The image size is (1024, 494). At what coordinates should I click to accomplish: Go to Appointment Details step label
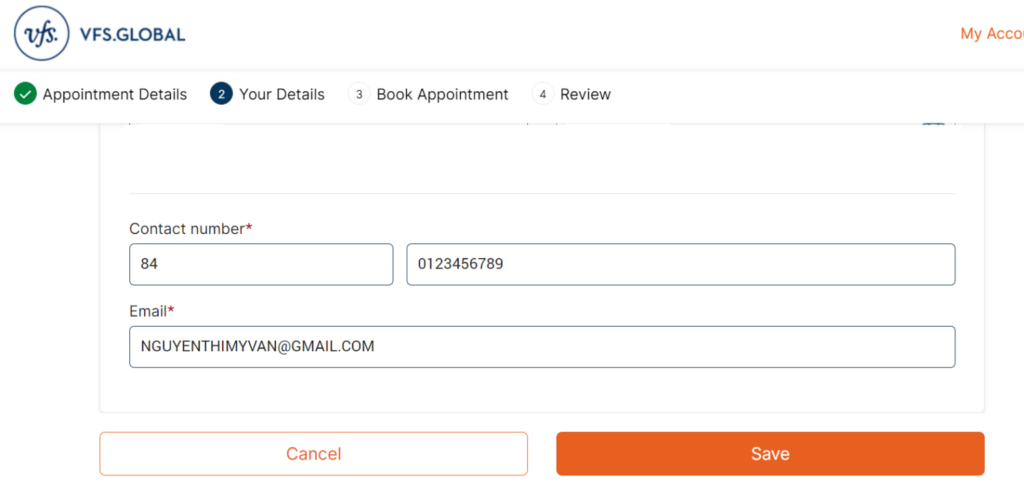click(115, 94)
